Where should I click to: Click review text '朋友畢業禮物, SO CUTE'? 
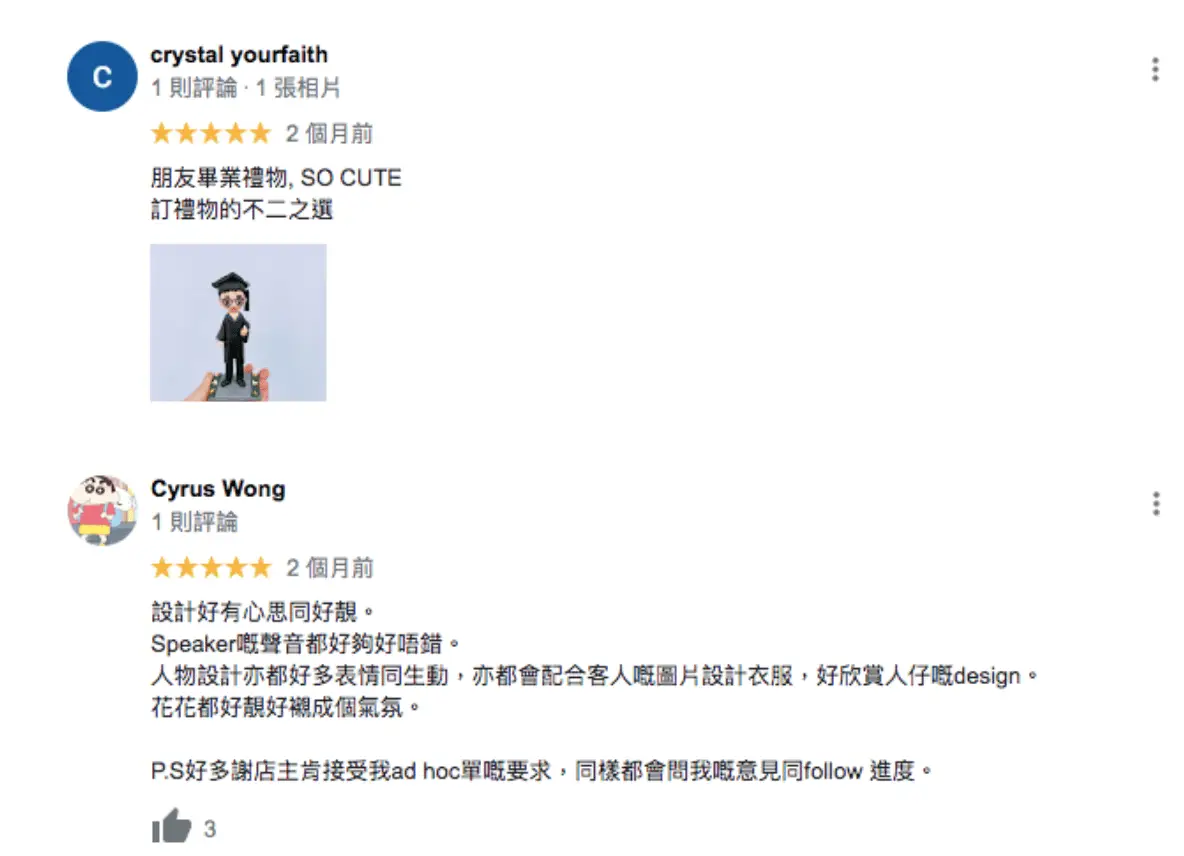(276, 178)
